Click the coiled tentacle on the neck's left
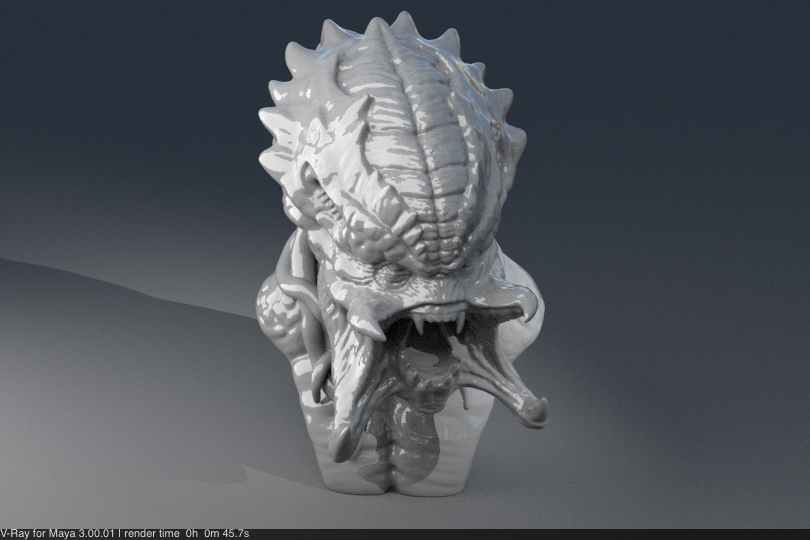This screenshot has width=810, height=540. tap(280, 320)
